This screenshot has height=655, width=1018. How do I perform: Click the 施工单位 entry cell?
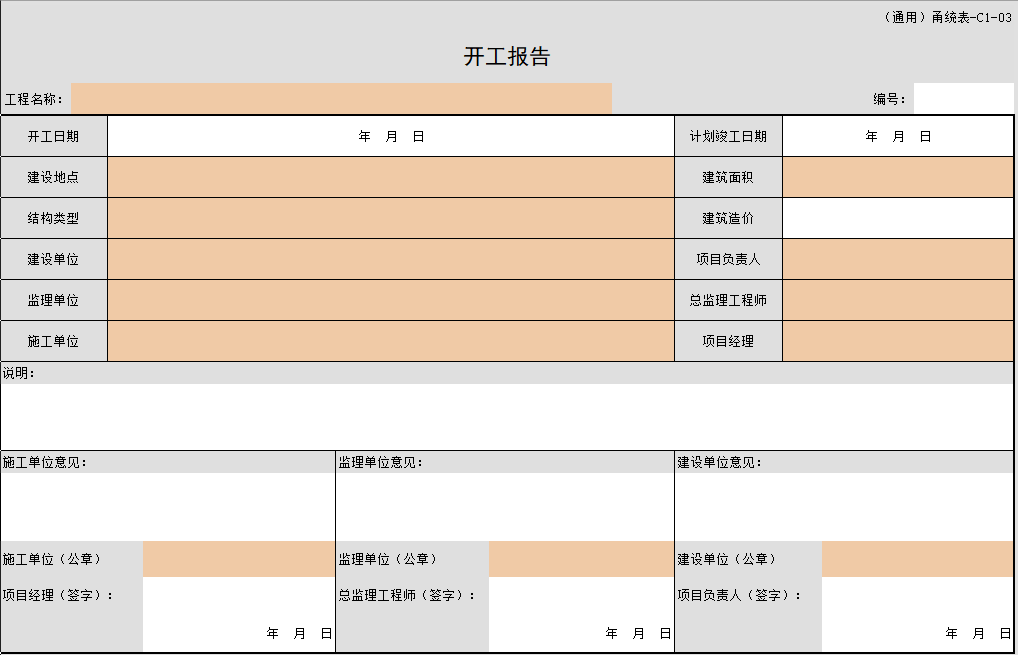click(390, 341)
